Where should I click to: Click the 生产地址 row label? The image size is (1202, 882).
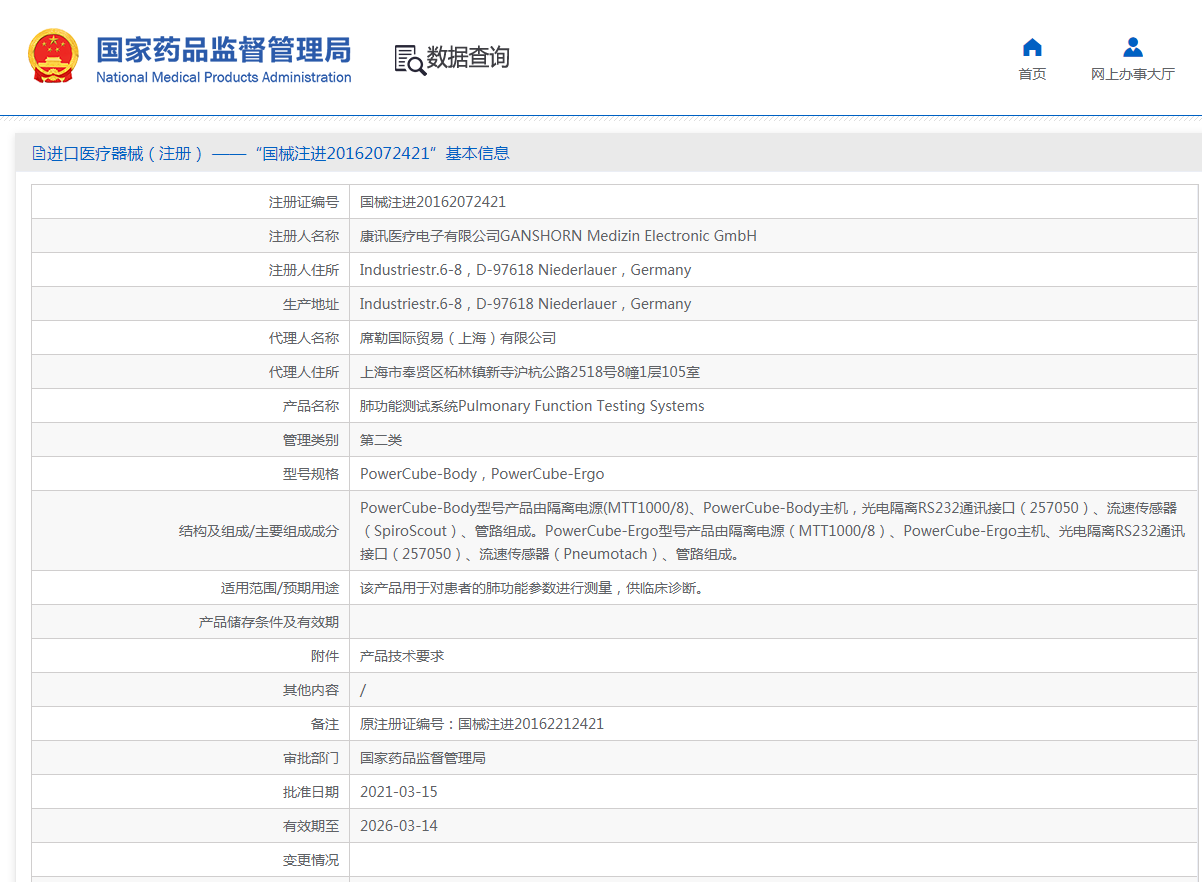[x=311, y=304]
